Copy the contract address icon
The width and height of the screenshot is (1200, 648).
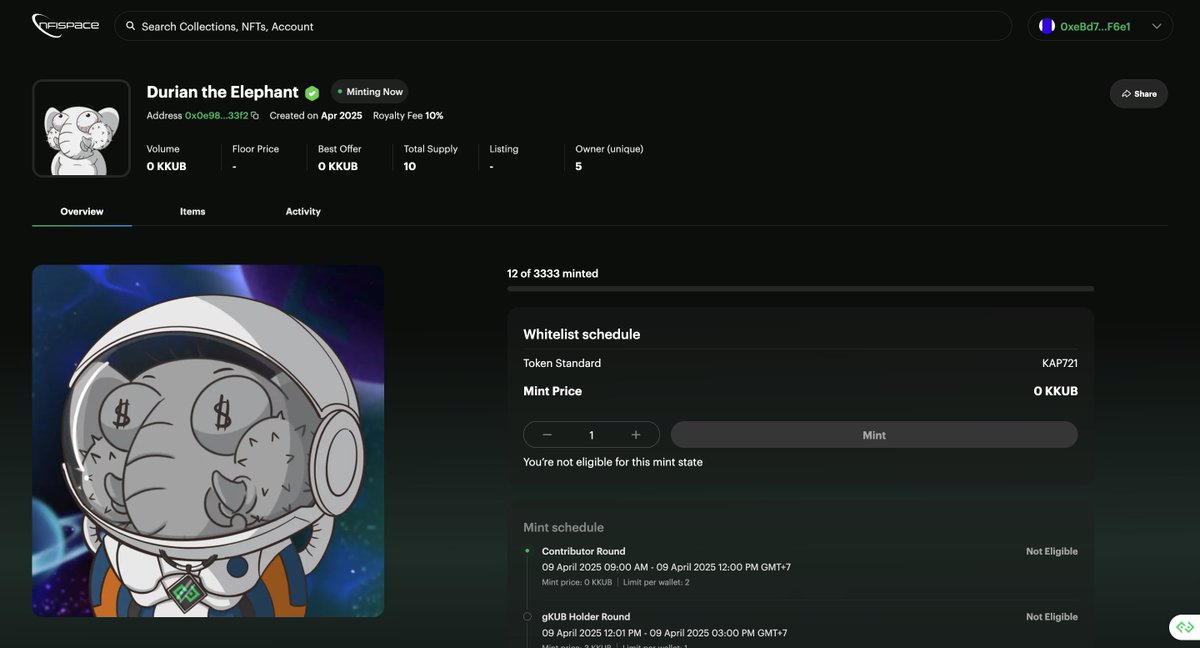[x=255, y=116]
